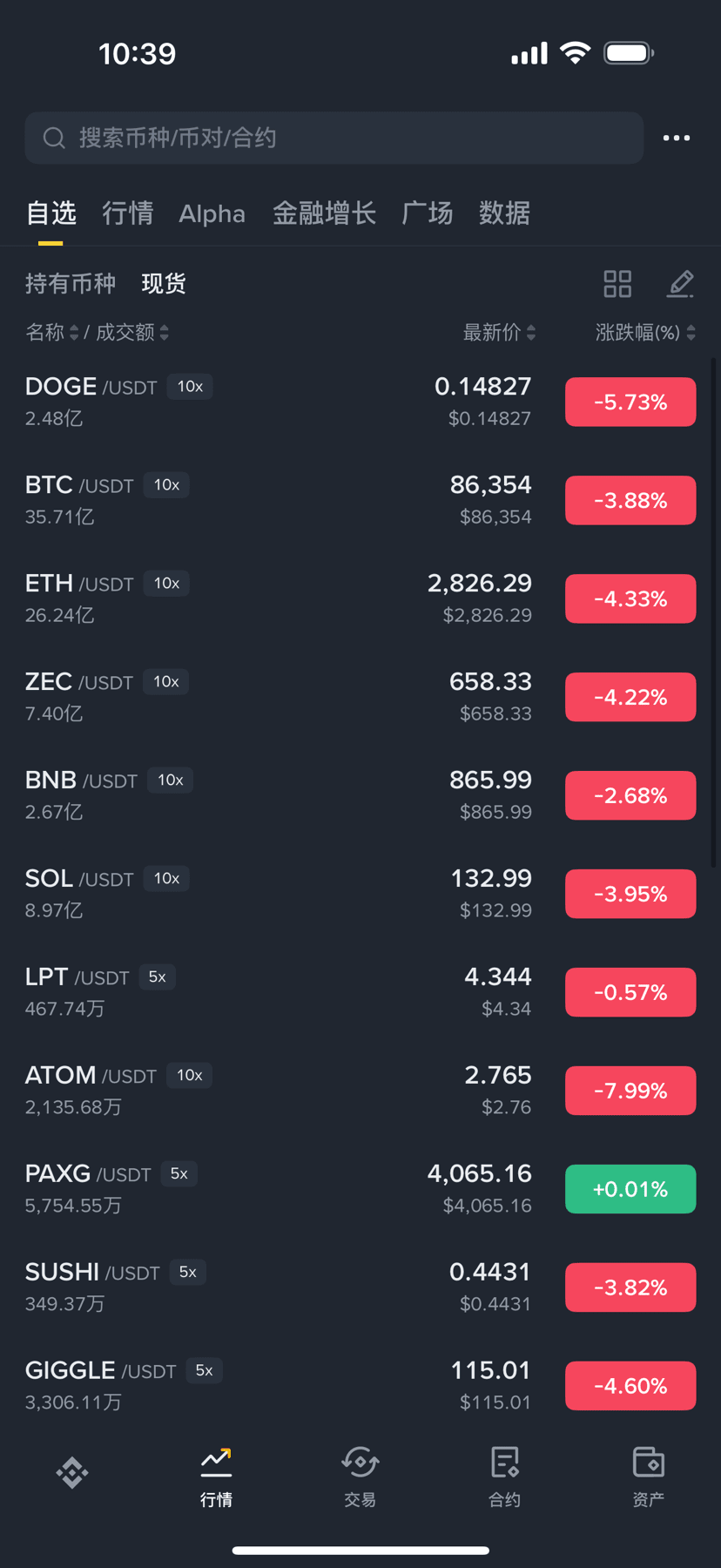Open the 交易 trade tab icon
The height and width of the screenshot is (1568, 721).
click(x=360, y=1463)
